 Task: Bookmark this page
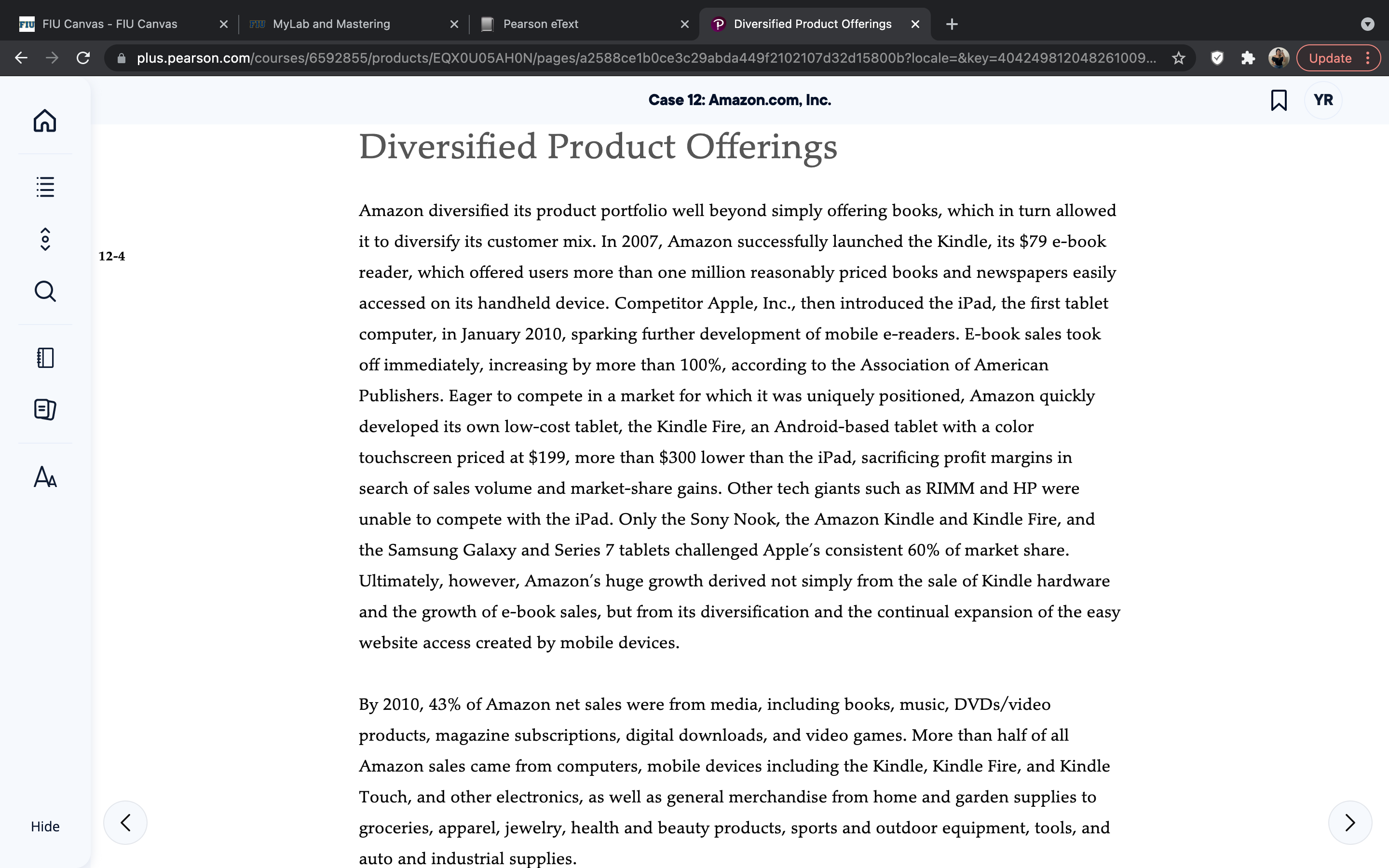click(1278, 100)
